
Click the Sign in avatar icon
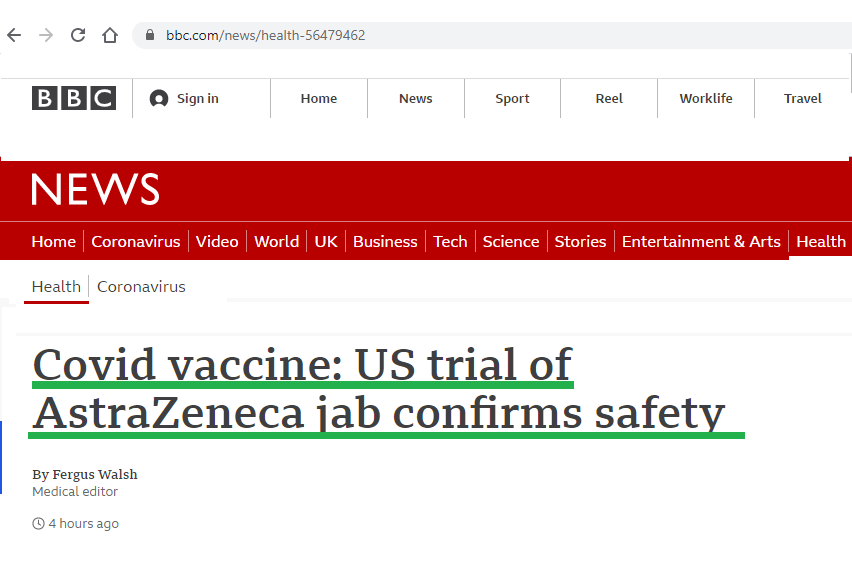[x=159, y=98]
